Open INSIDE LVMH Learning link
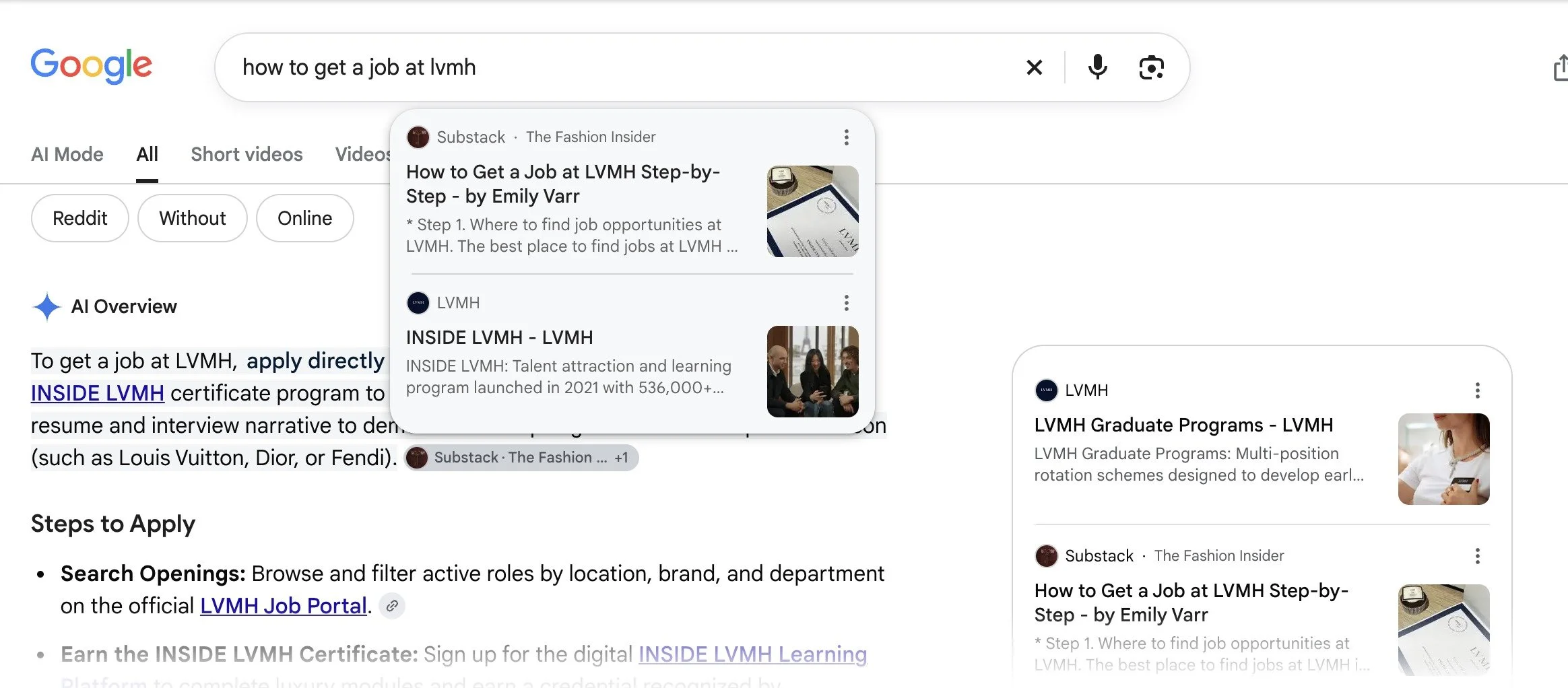The height and width of the screenshot is (688, 1568). [x=752, y=654]
